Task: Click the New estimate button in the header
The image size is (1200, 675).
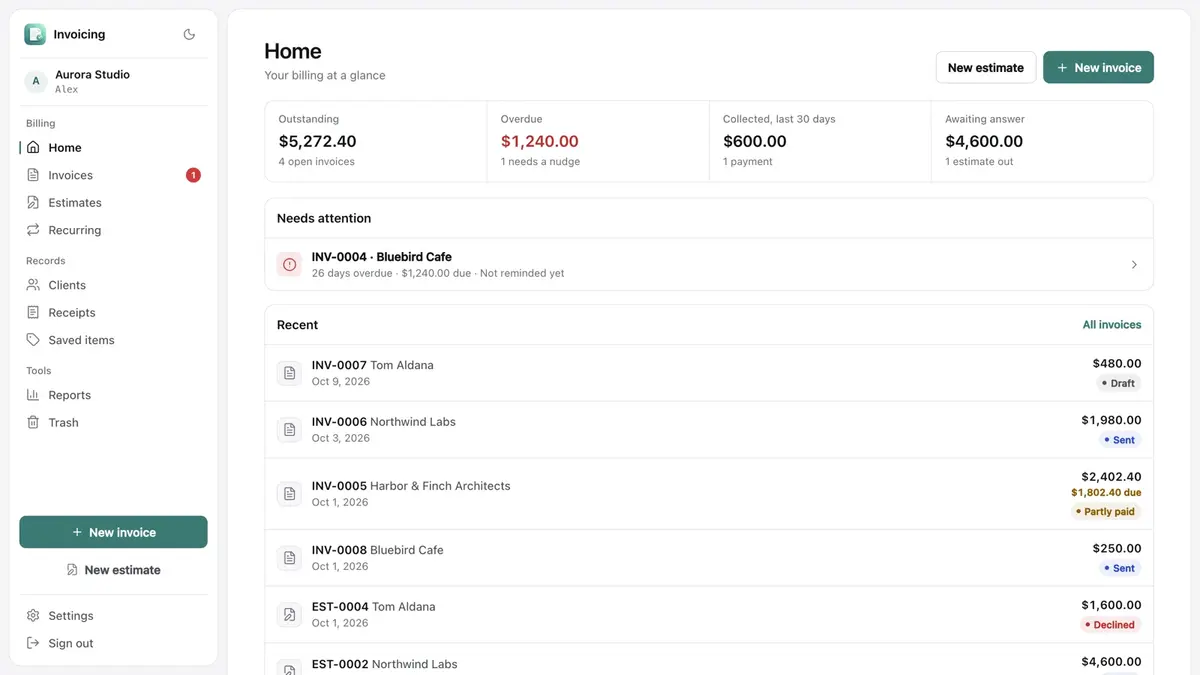Action: (985, 67)
